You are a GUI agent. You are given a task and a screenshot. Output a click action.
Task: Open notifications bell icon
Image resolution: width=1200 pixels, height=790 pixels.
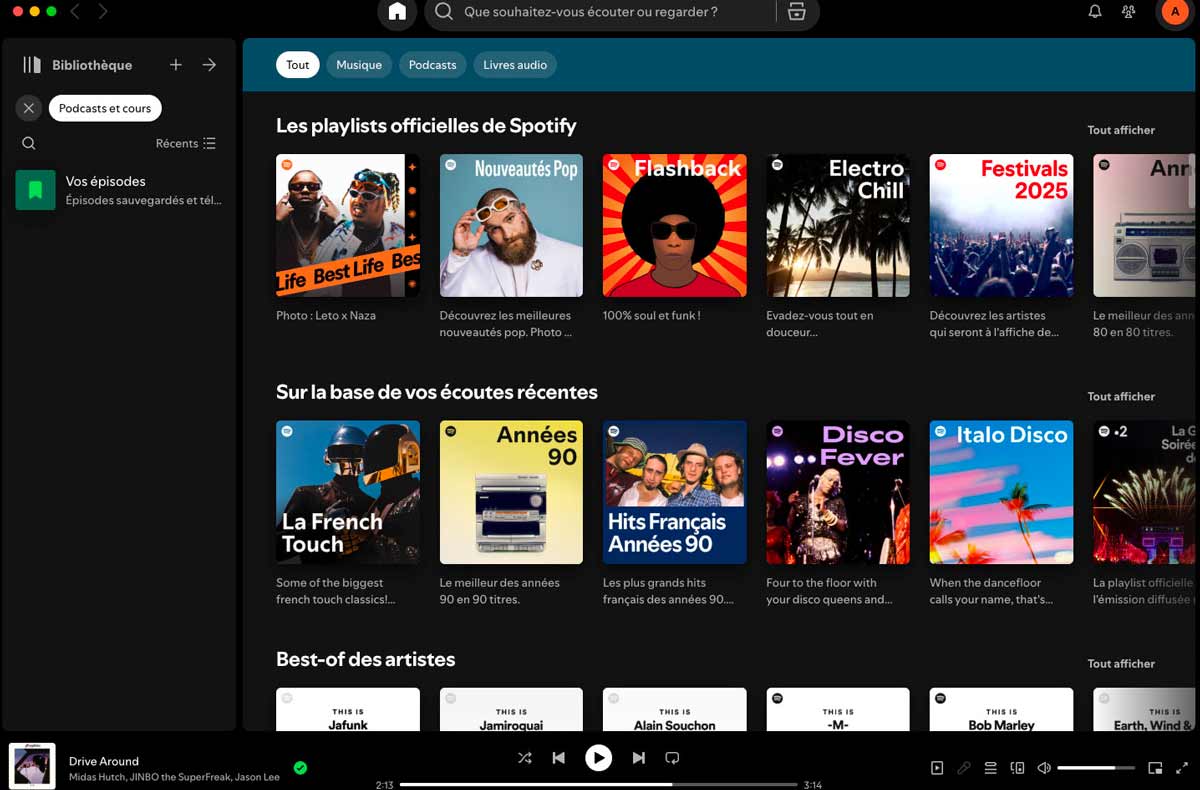[x=1095, y=12]
